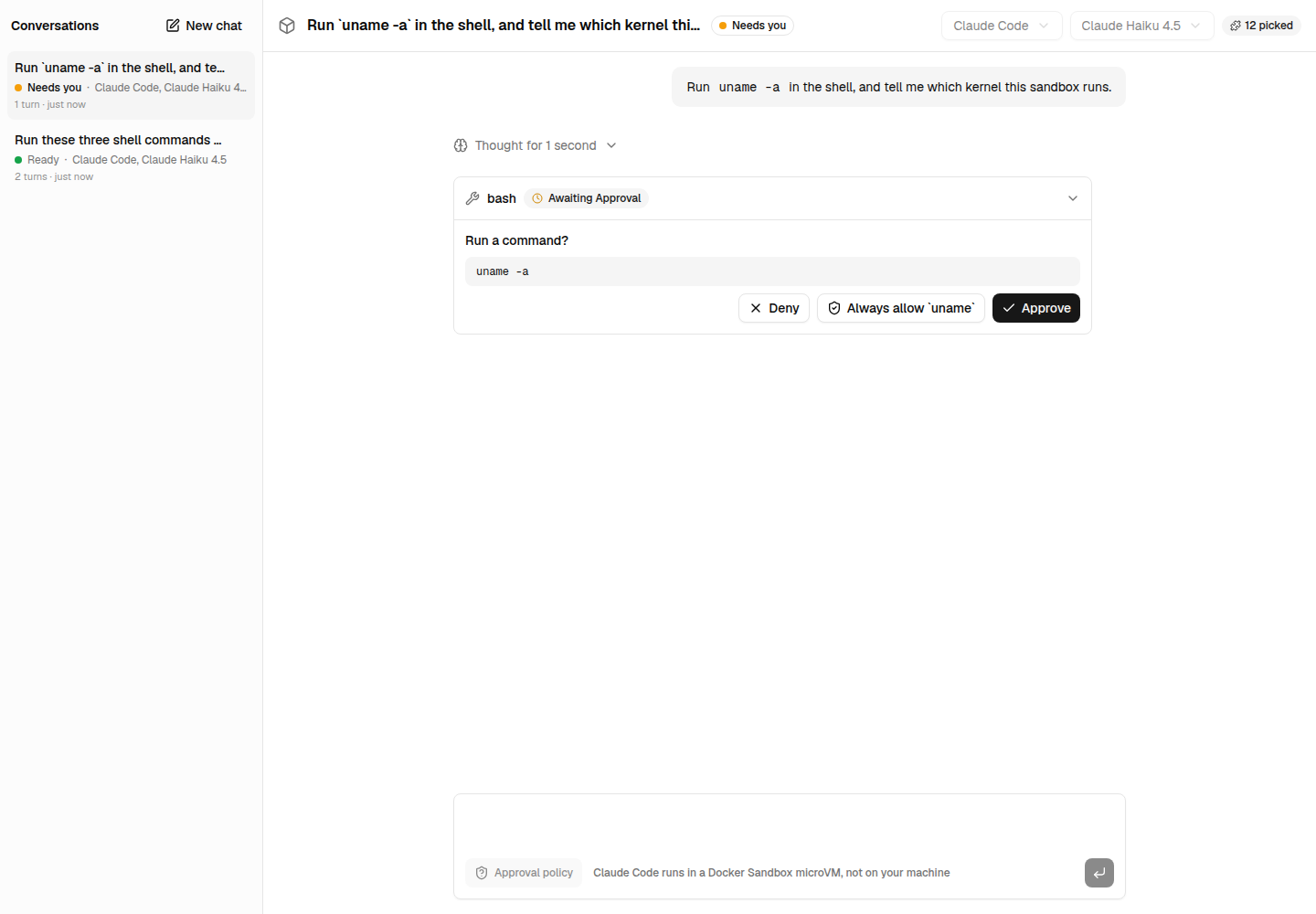
Task: Click the wrench icon beside bash
Action: [472, 198]
